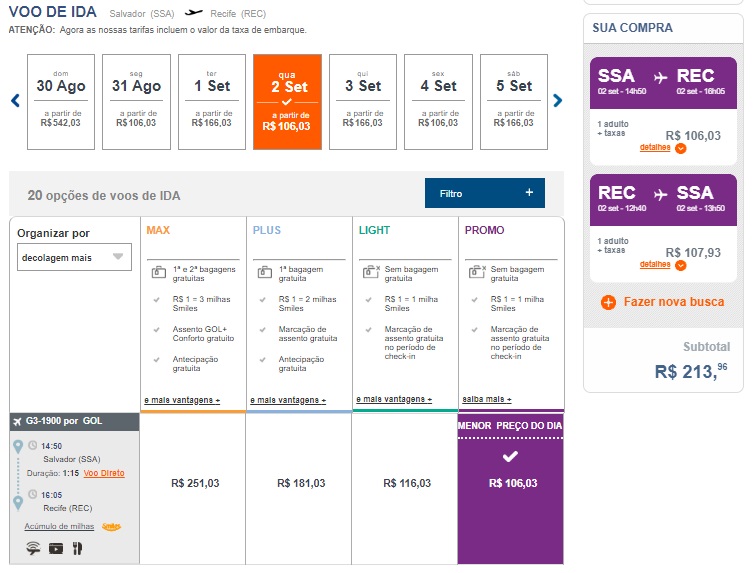Select the PROMO fare R$ 106,03
The height and width of the screenshot is (573, 755).
pos(510,483)
